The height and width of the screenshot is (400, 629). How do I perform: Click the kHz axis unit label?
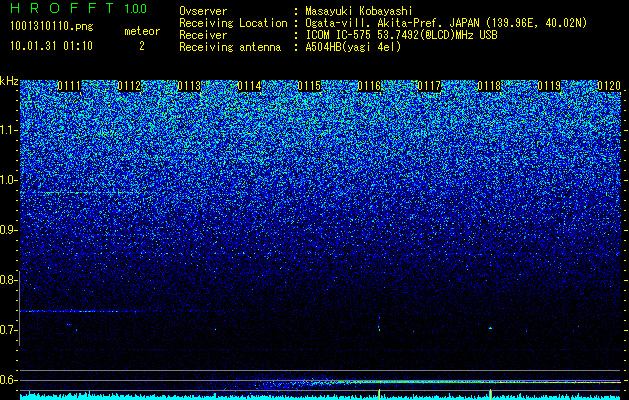(x=9, y=81)
